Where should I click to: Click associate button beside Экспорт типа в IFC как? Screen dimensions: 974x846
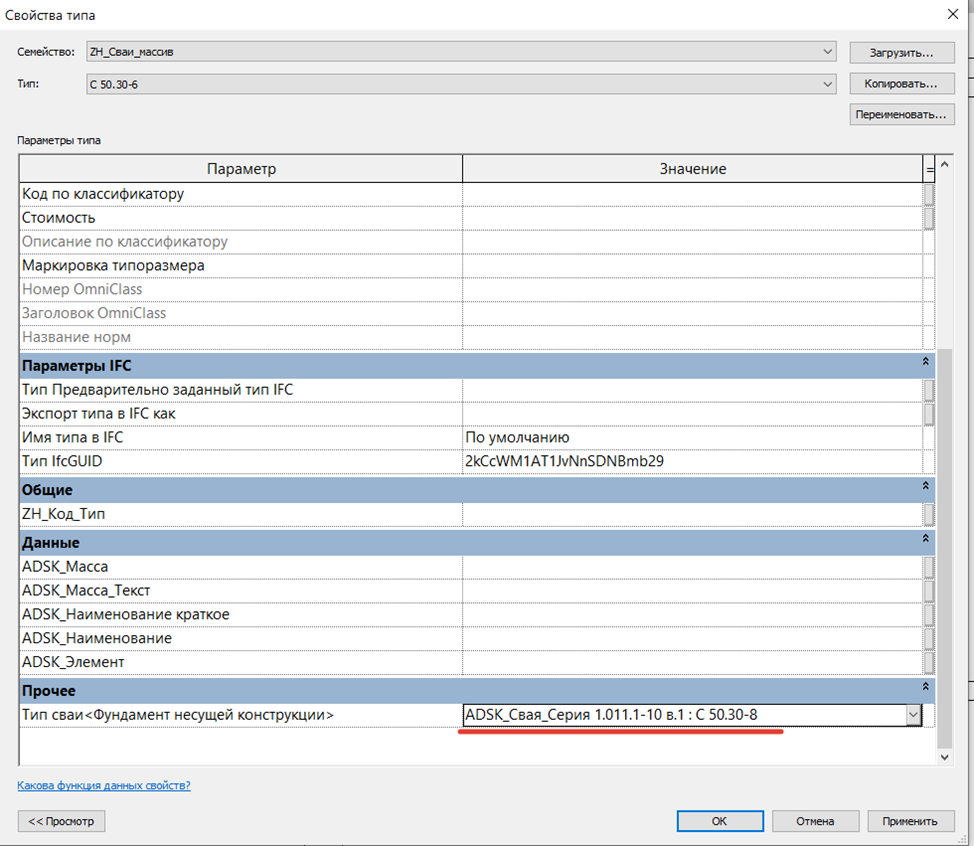pyautogui.click(x=929, y=414)
